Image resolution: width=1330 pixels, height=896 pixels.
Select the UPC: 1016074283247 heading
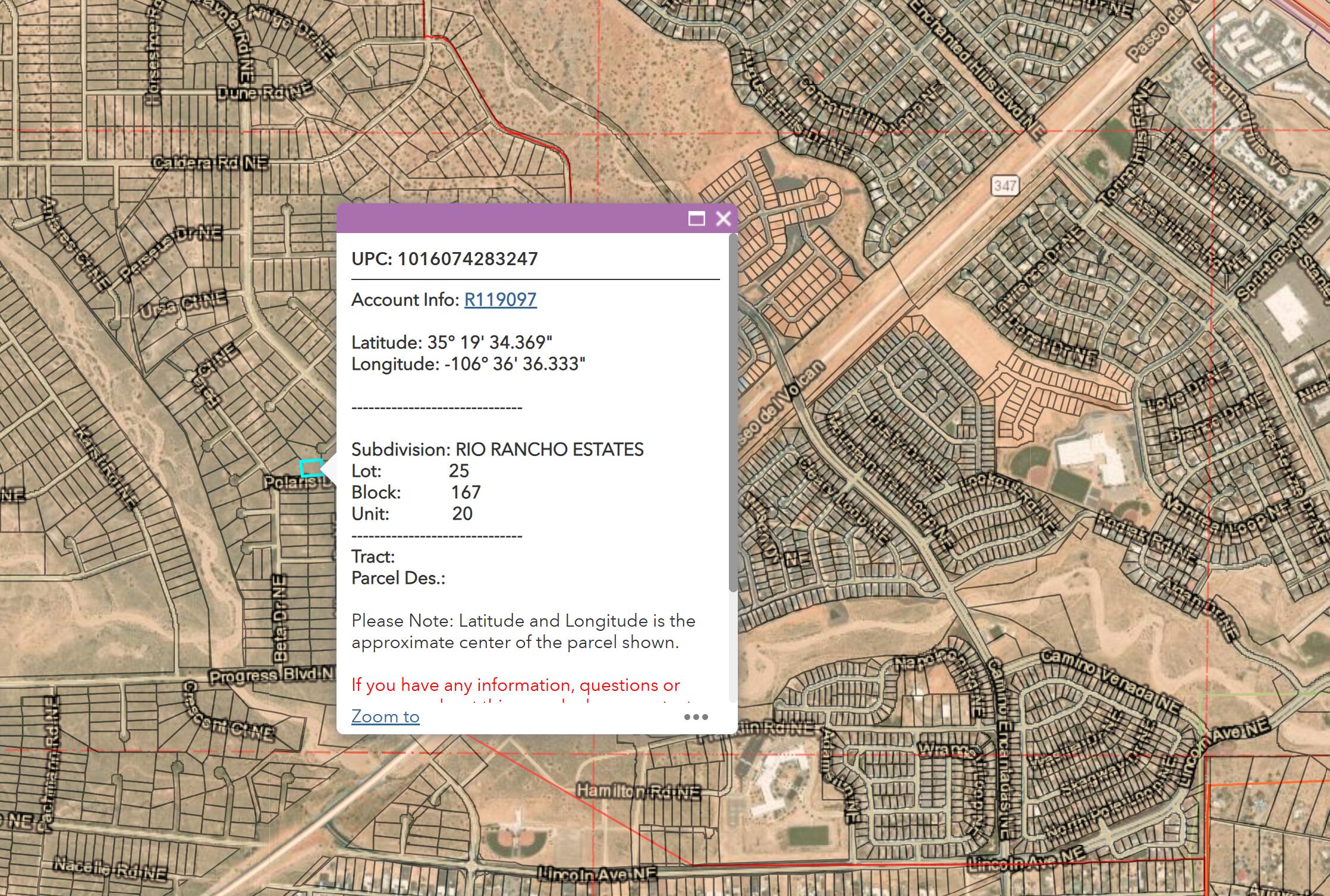445,259
